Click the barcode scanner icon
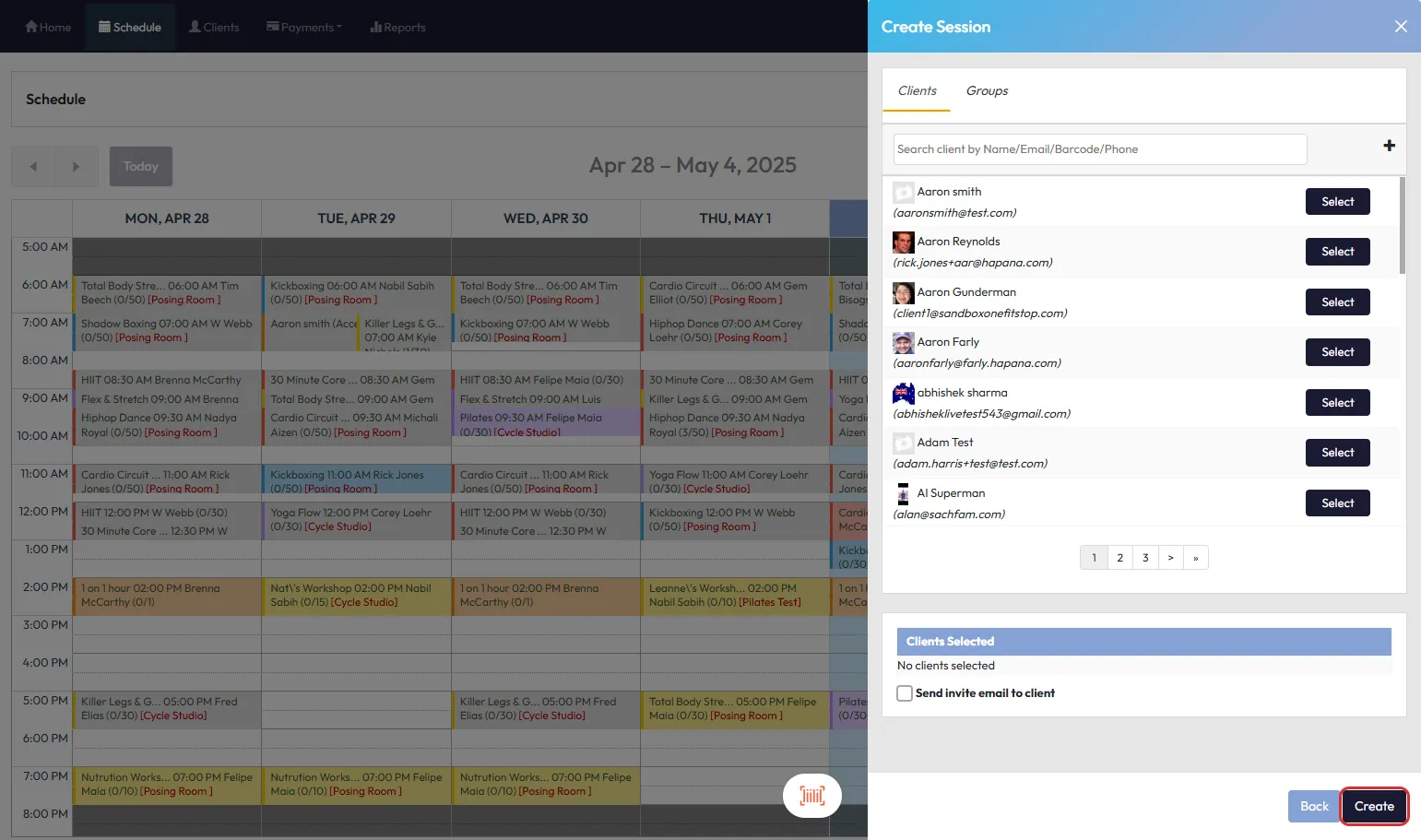Image resolution: width=1421 pixels, height=840 pixels. tap(811, 796)
